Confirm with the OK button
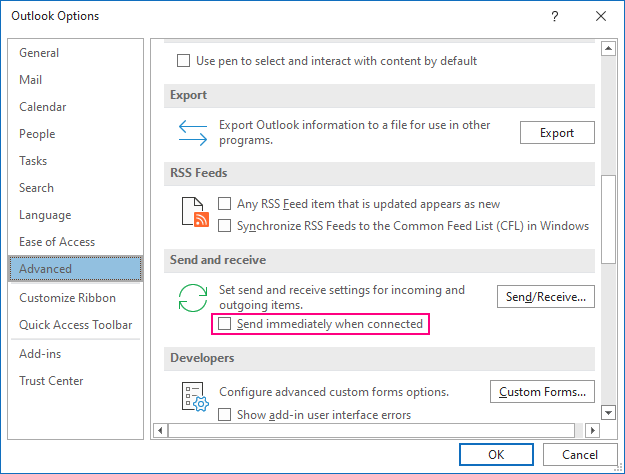 [x=496, y=454]
